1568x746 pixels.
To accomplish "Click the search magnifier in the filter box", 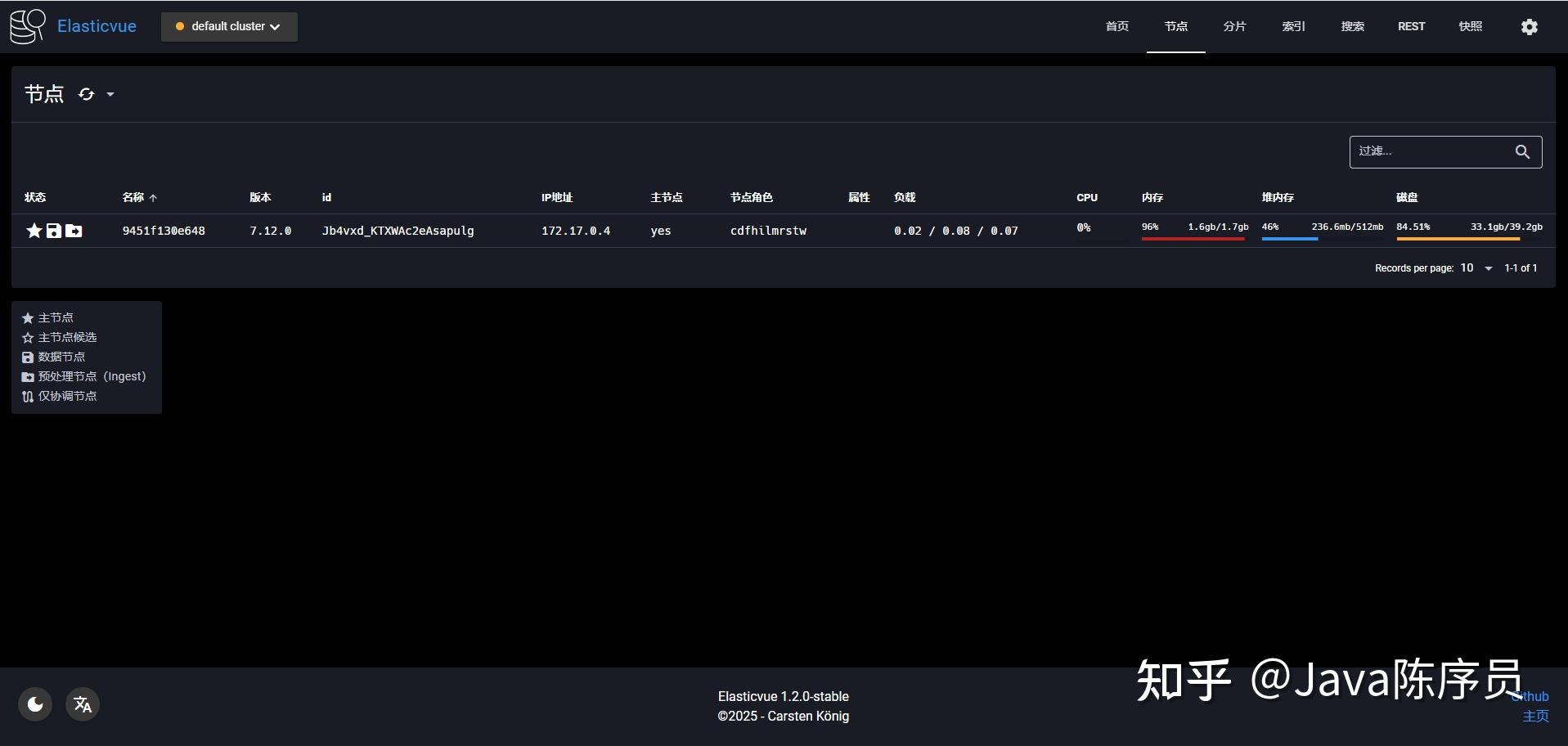I will pyautogui.click(x=1521, y=152).
